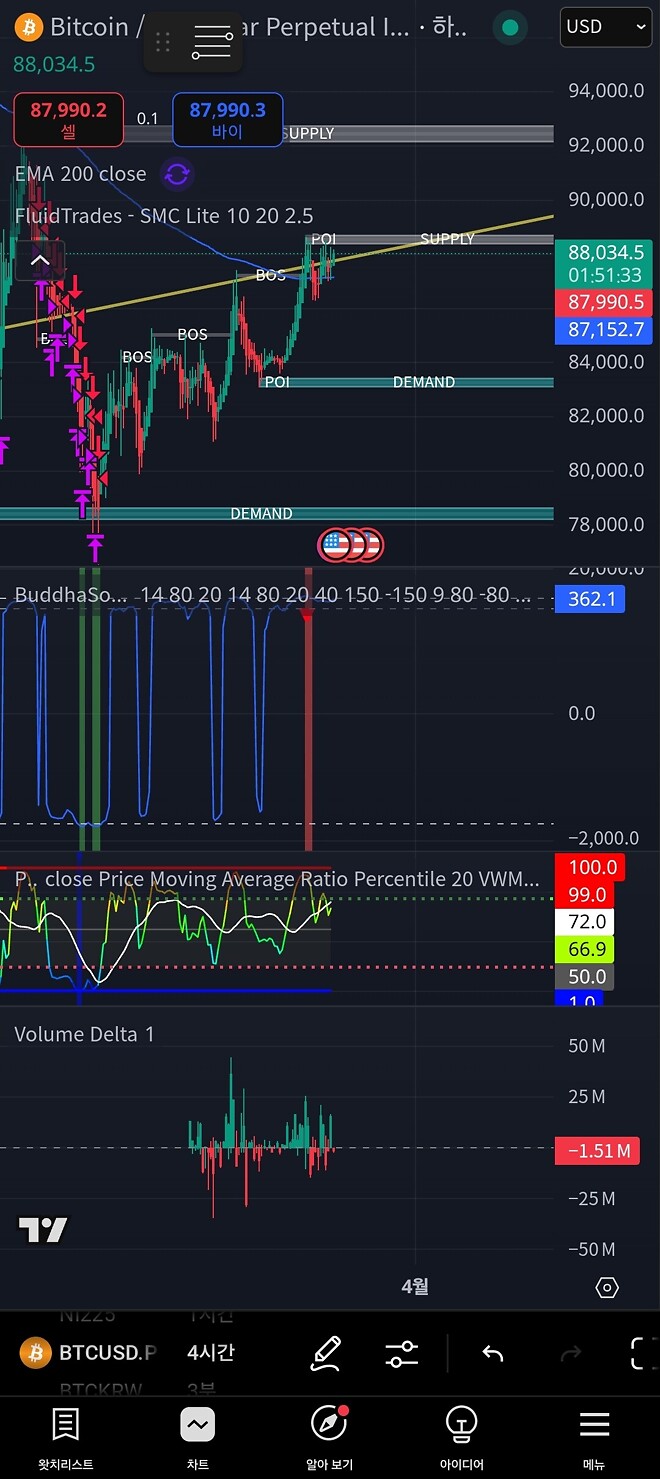
Task: Click the red 87,990.5 price label
Action: coord(604,302)
